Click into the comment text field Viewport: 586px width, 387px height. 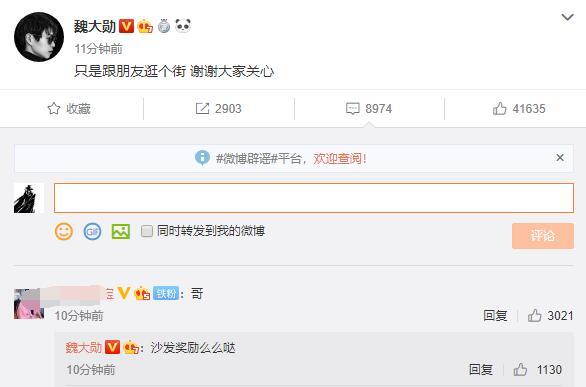click(x=314, y=198)
